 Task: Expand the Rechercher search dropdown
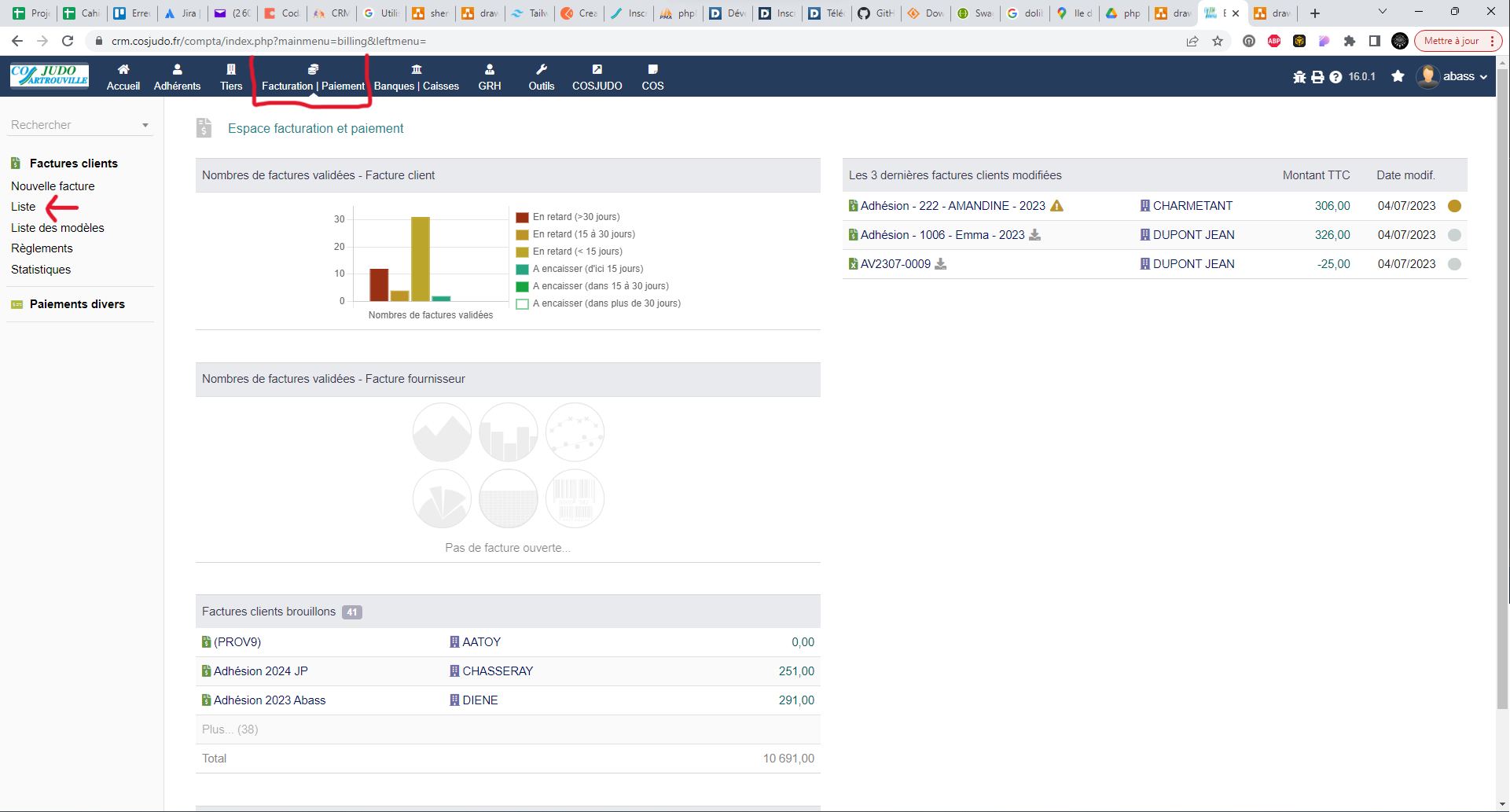coord(145,125)
